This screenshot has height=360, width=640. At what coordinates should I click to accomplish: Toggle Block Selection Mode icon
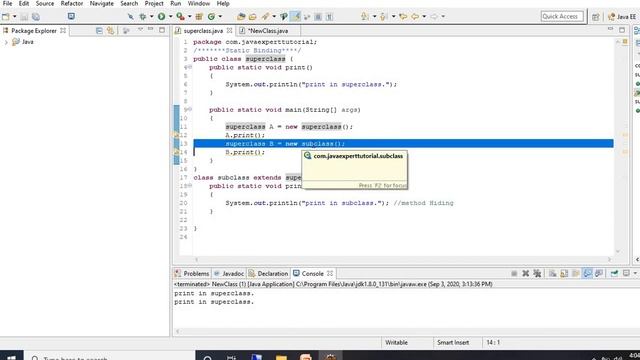click(x=318, y=17)
